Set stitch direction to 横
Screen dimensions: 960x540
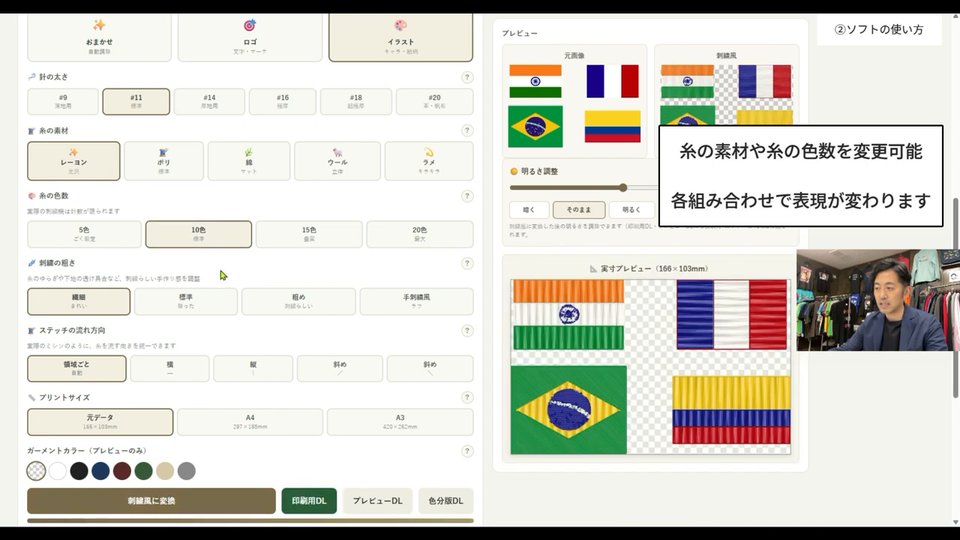click(170, 368)
